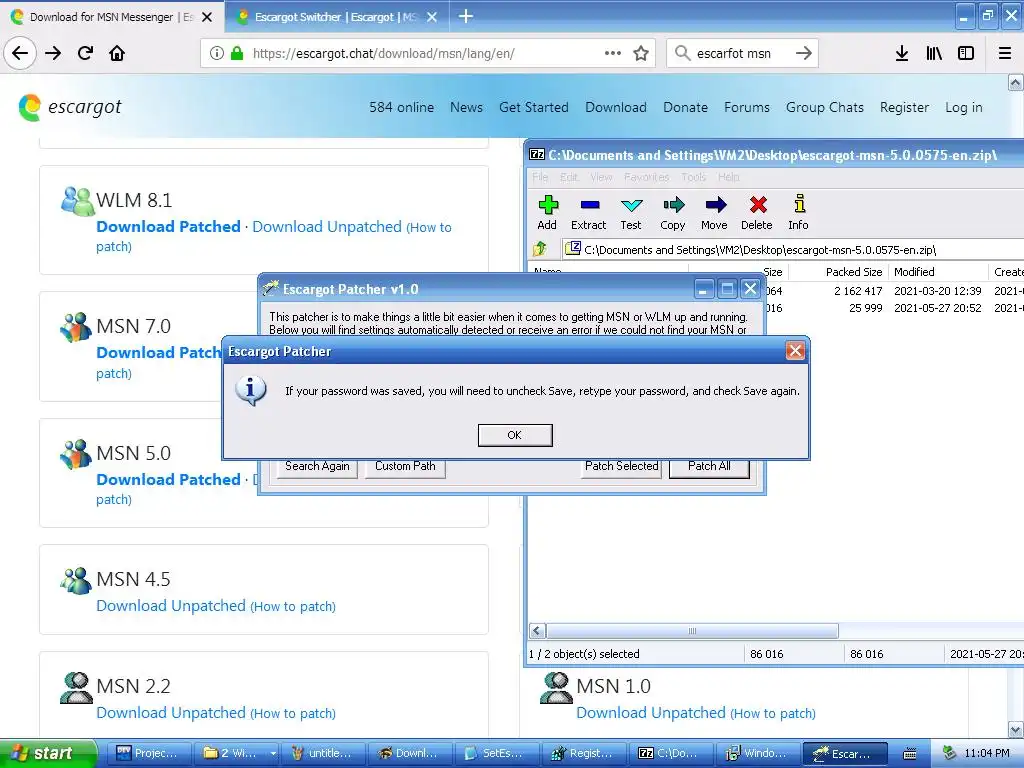Screen dimensions: 1024x768
Task: Open the Firefox hamburger menu
Action: (1005, 53)
